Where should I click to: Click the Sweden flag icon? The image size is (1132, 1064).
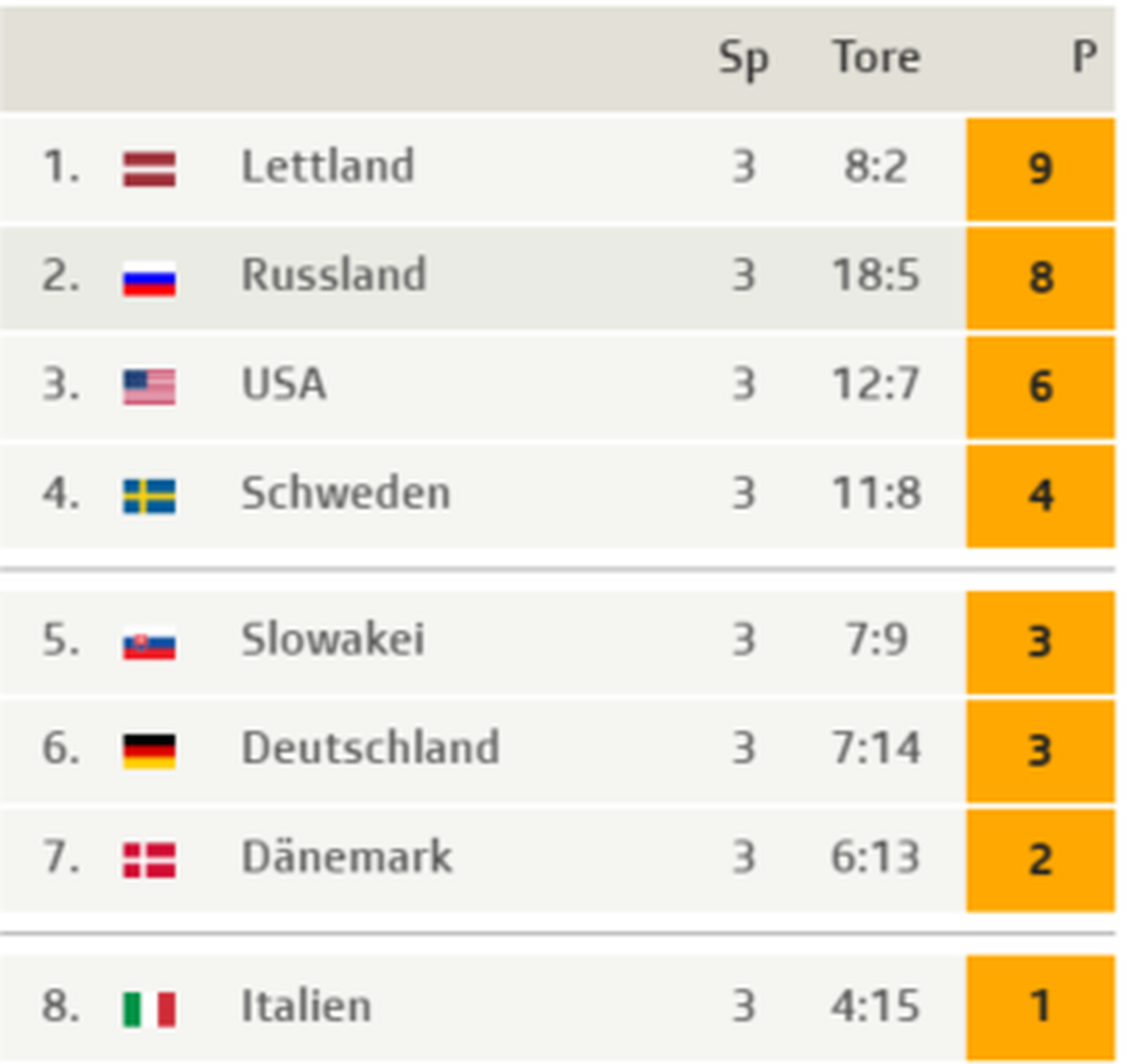point(150,496)
